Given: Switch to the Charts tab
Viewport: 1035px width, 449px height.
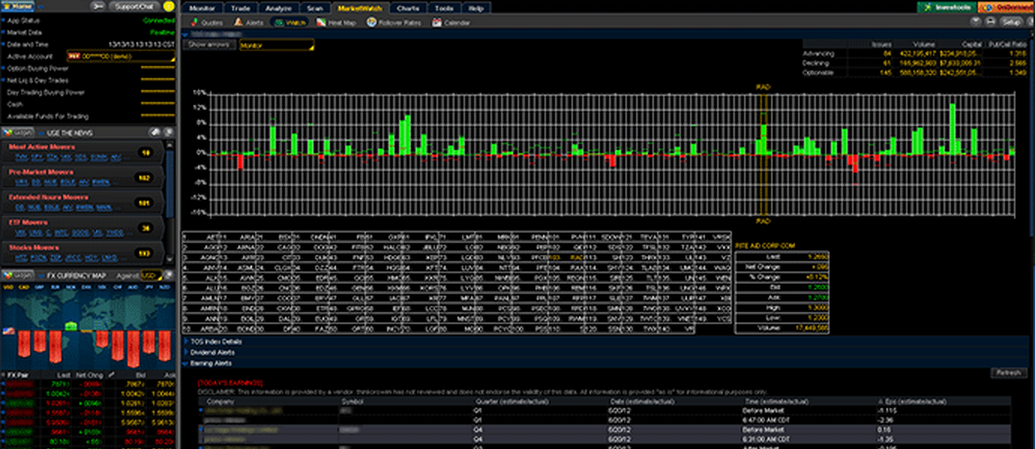Looking at the screenshot, I should 407,6.
